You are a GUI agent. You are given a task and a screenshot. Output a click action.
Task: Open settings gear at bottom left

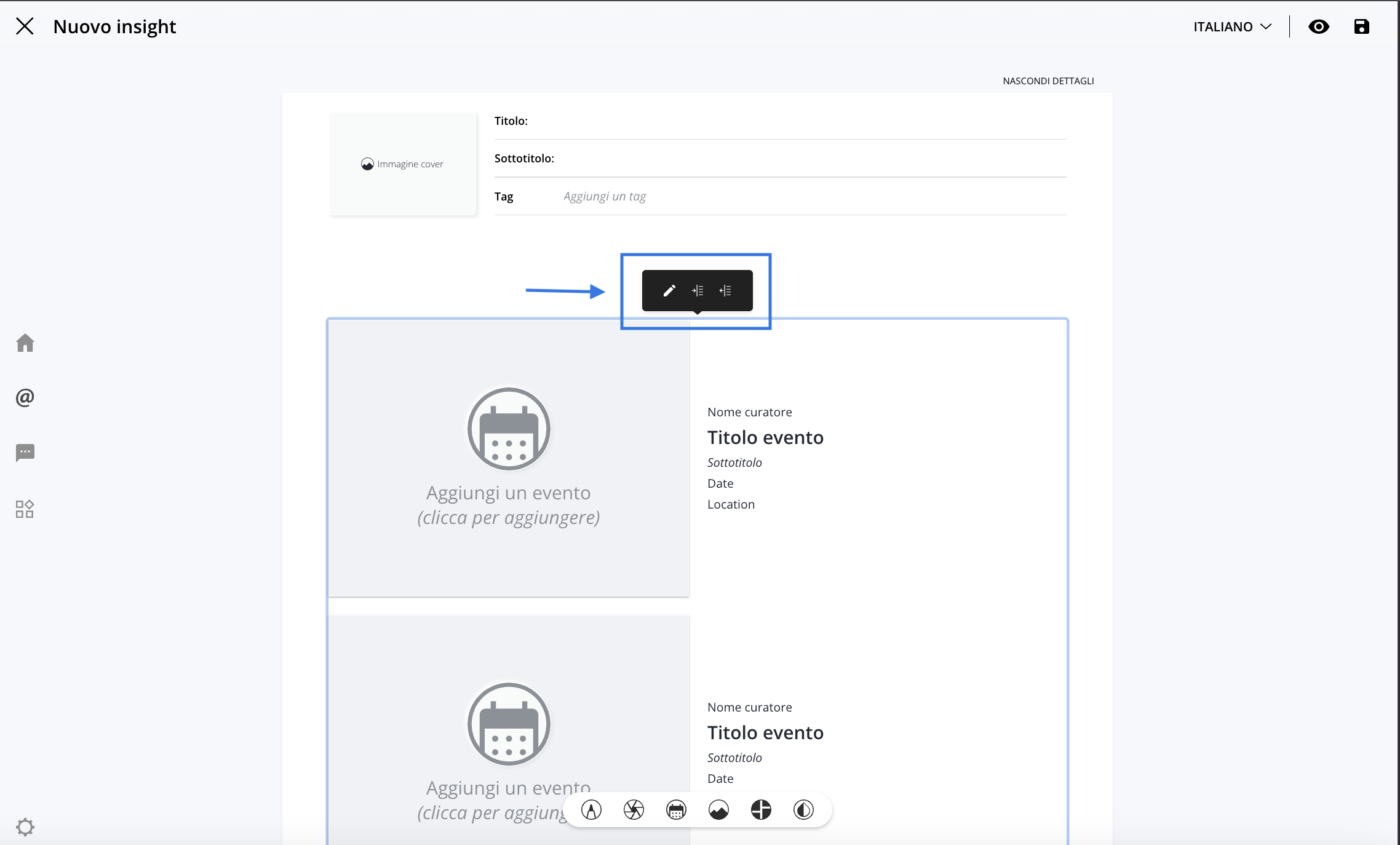click(x=25, y=827)
